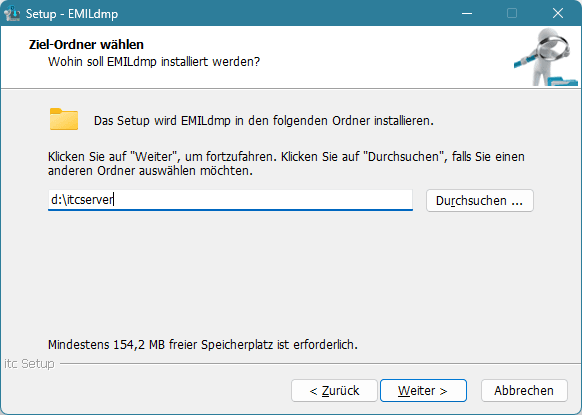Click the yellow folder icon
This screenshot has width=582, height=415.
[x=64, y=119]
